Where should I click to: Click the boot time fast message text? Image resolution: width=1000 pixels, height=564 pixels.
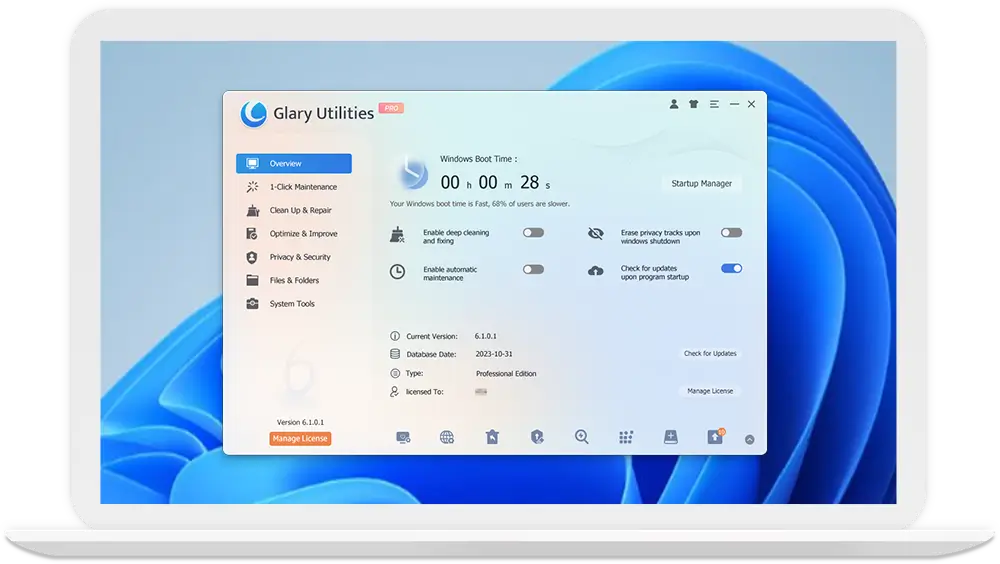pyautogui.click(x=480, y=204)
